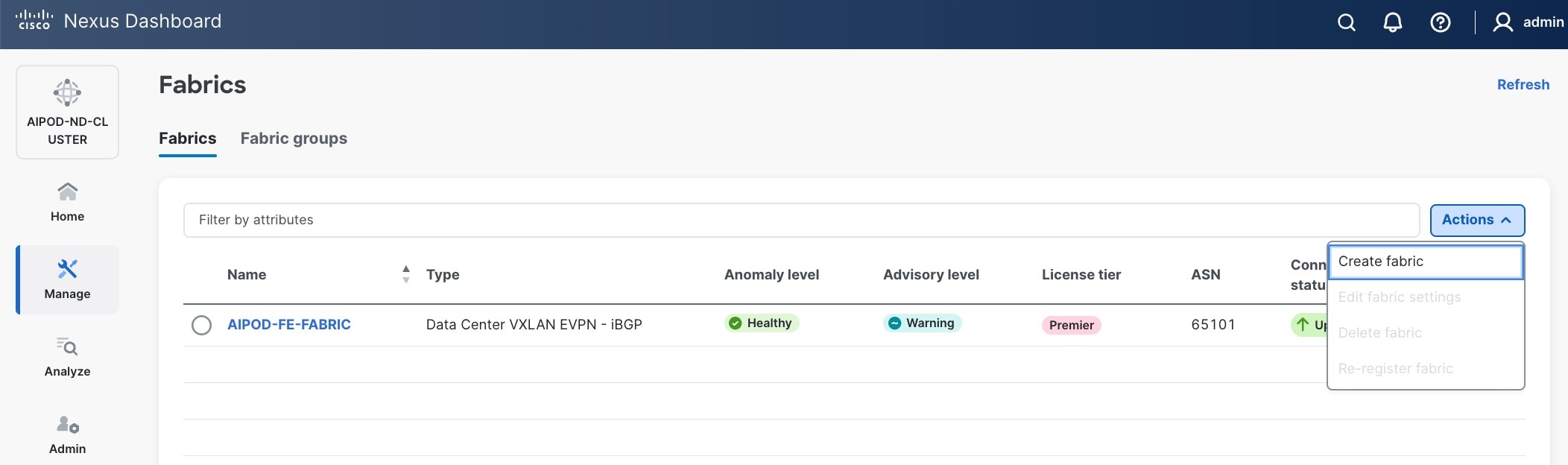This screenshot has height=465, width=1568.
Task: Click the Filter by attributes field
Action: (800, 220)
